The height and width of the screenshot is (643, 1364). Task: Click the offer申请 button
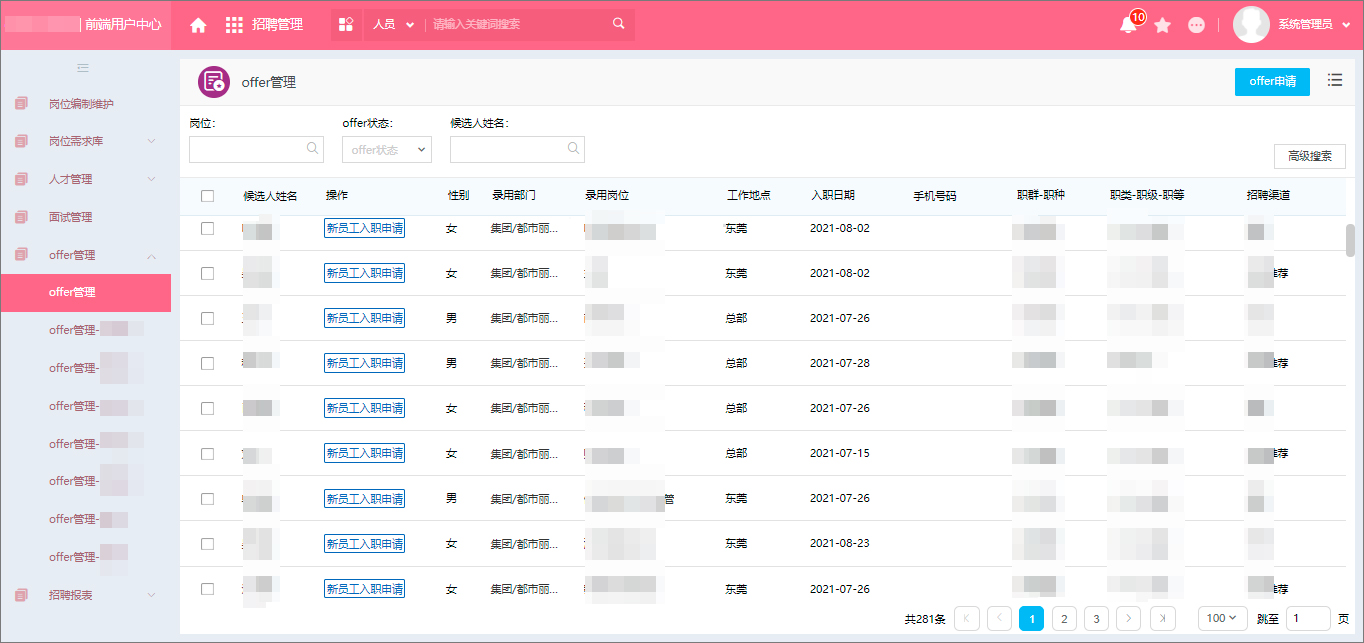coord(1272,82)
